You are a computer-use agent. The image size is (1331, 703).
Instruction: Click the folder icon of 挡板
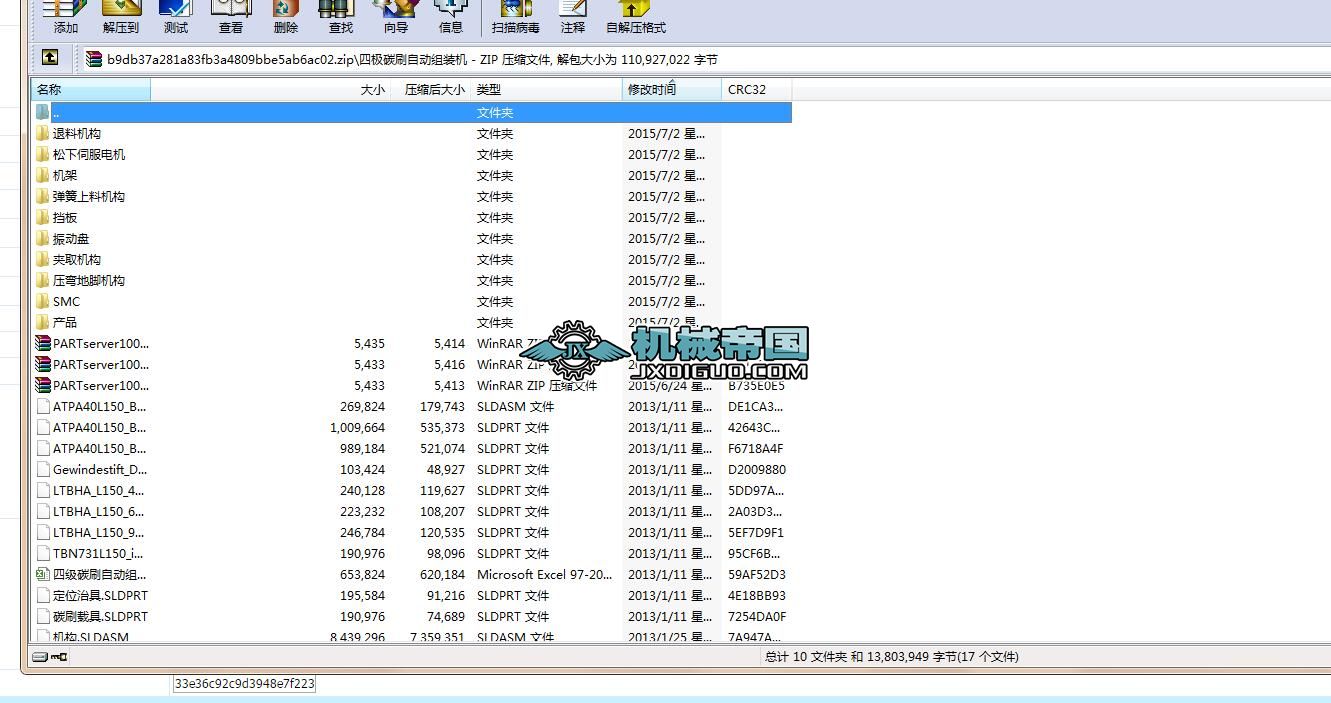pyautogui.click(x=42, y=217)
